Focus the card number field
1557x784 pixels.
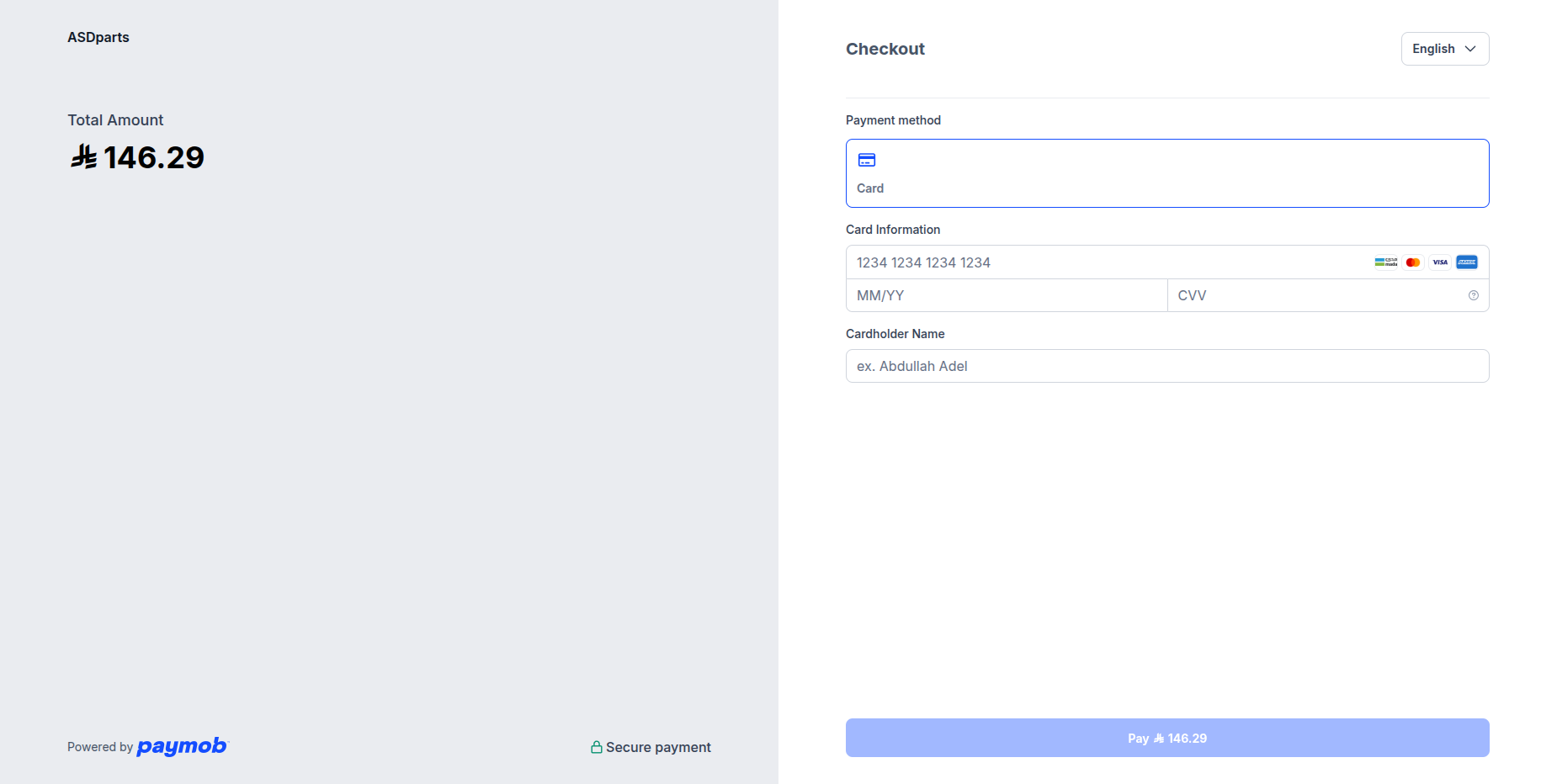[1094, 262]
